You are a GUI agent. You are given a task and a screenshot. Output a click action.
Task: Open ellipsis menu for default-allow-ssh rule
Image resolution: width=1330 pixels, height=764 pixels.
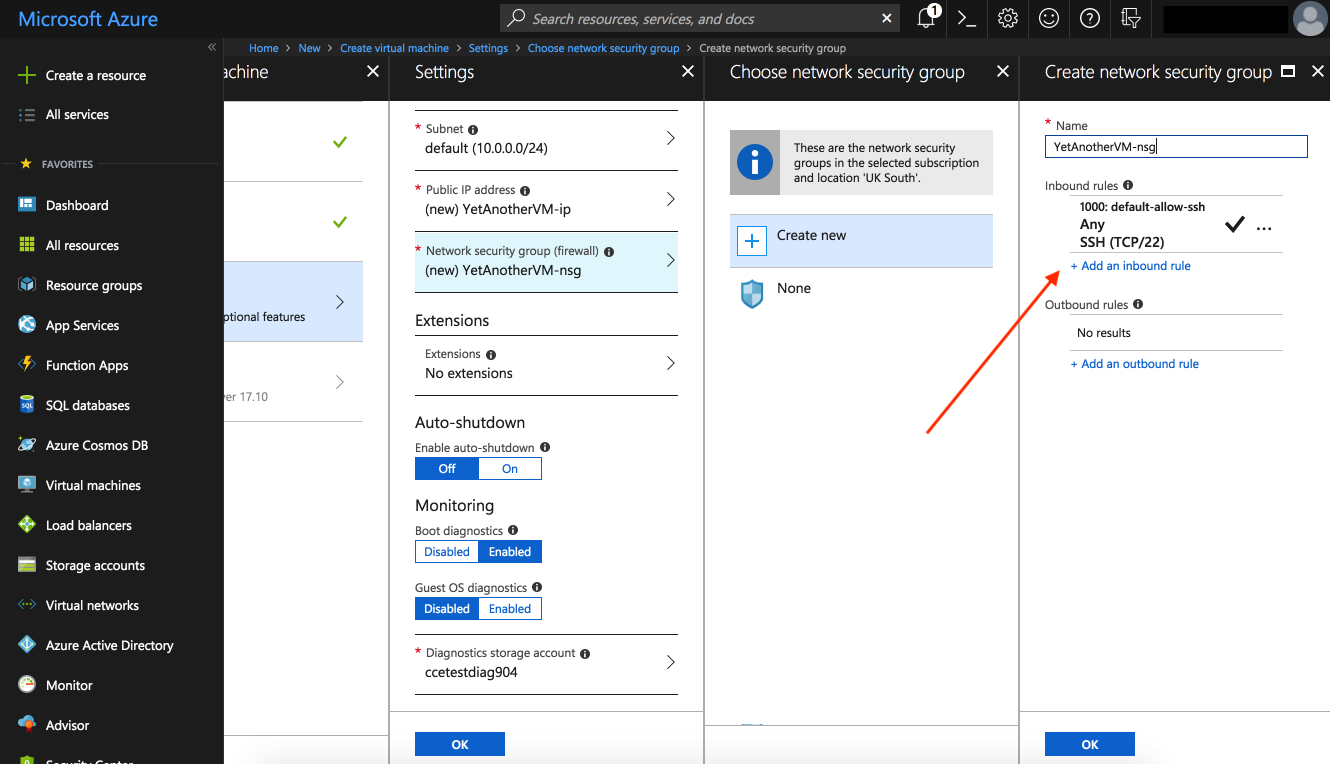click(1264, 229)
